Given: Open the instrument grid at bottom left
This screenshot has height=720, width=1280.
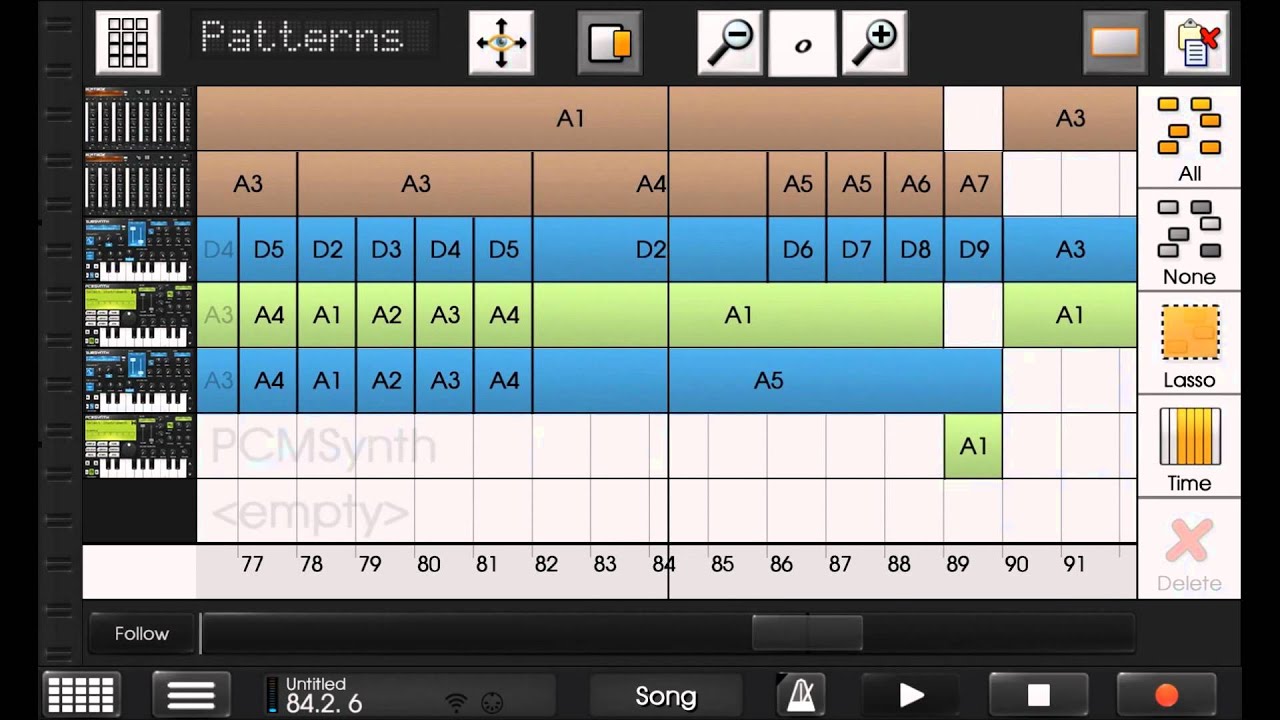Looking at the screenshot, I should tap(82, 694).
